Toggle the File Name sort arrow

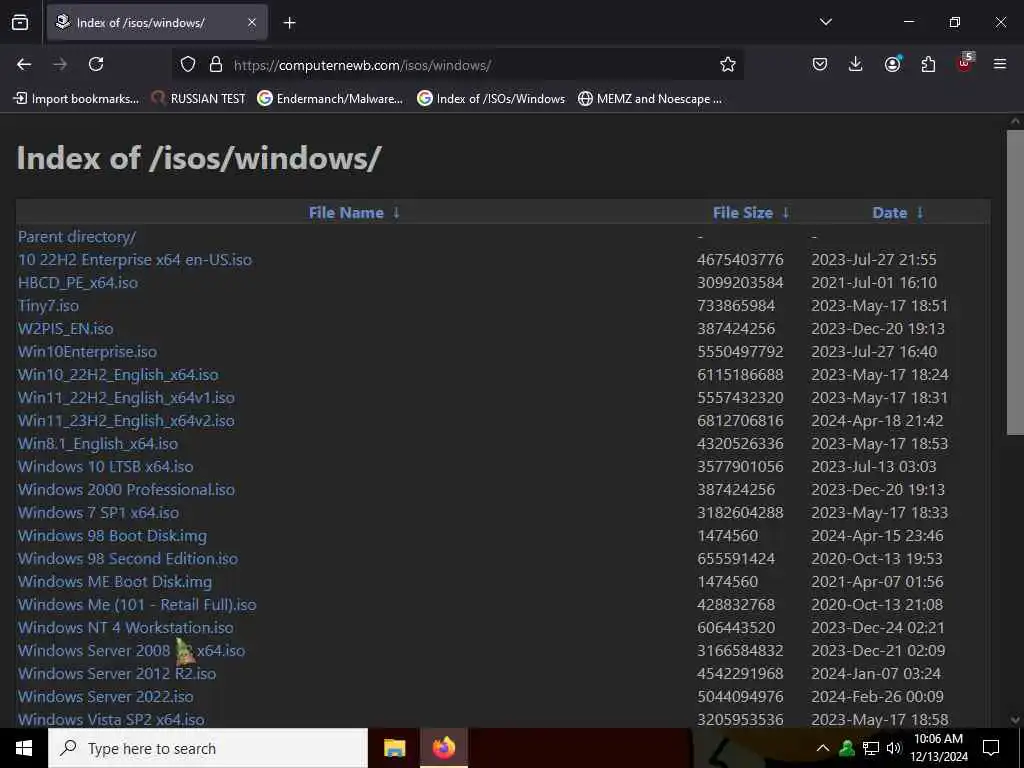396,213
